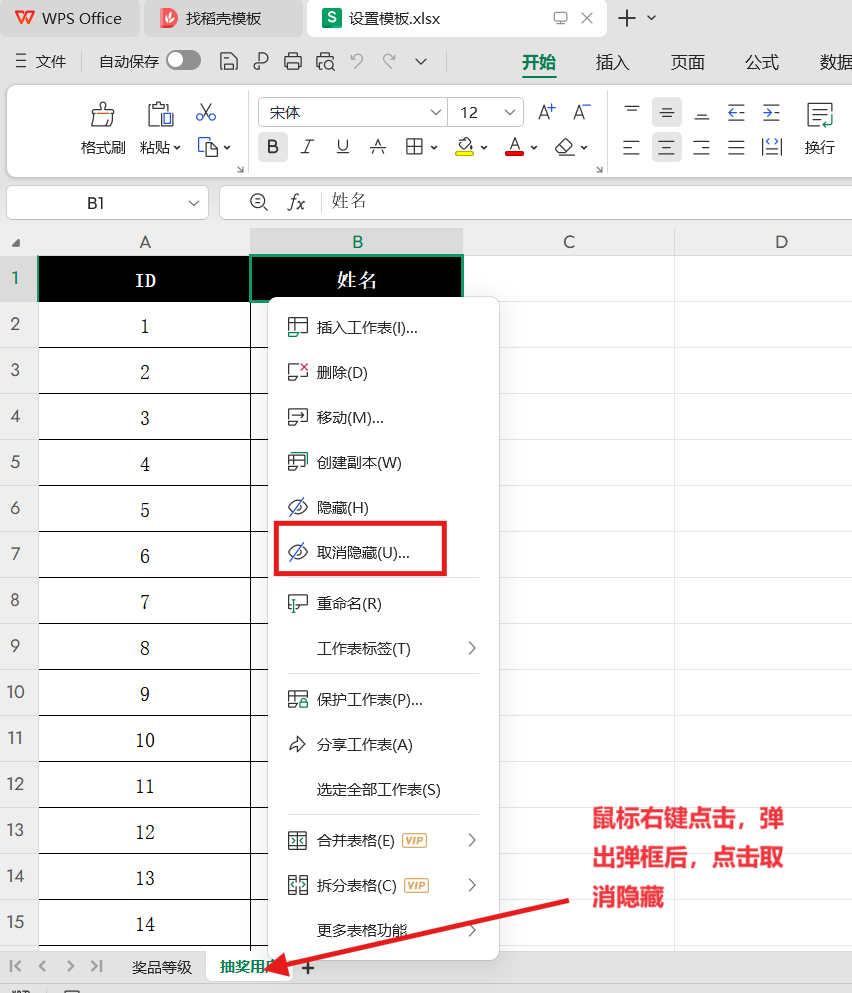
Task: Click the formula bar input field
Action: tap(580, 202)
